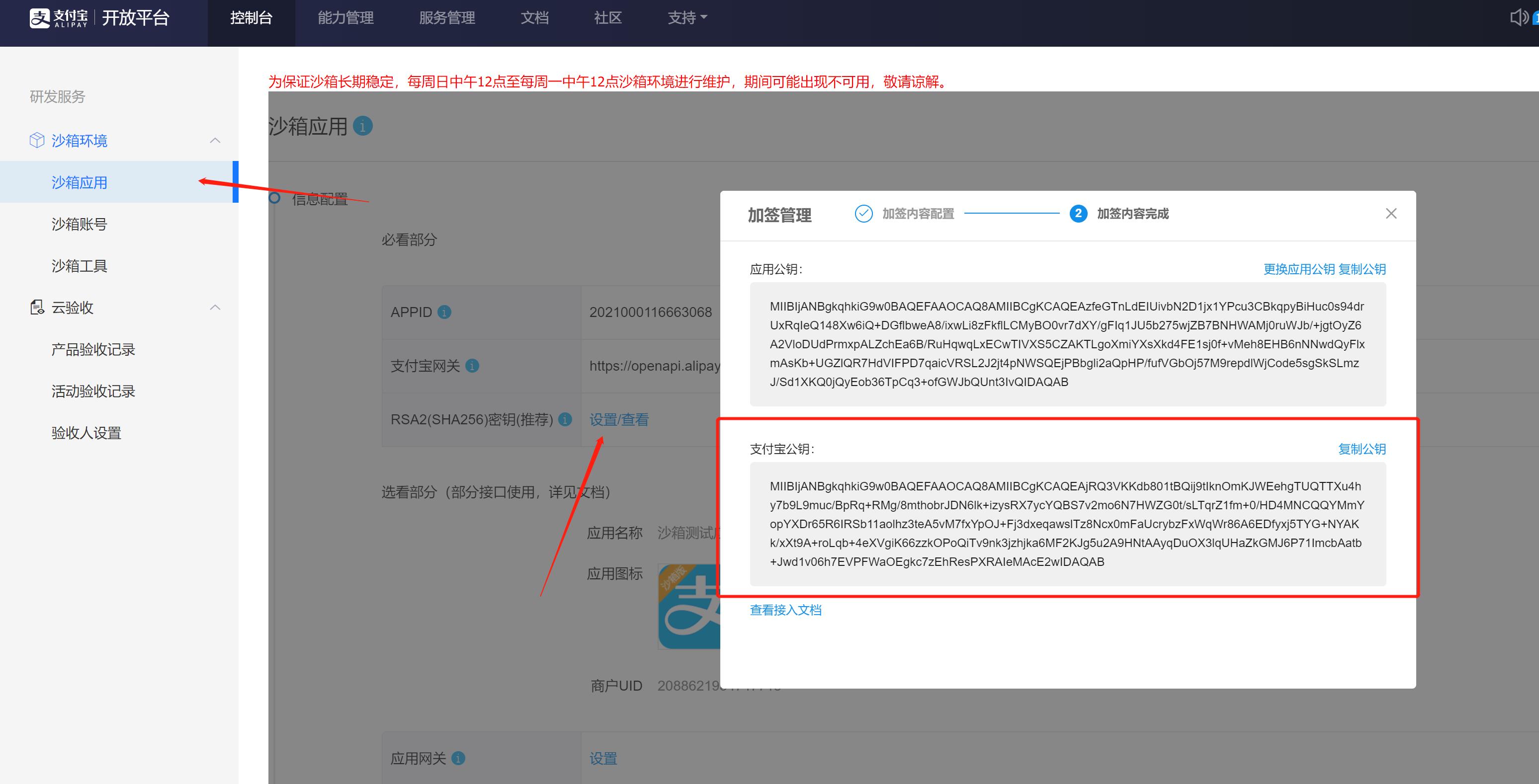Close the 加签管理 dialog

click(x=1391, y=214)
